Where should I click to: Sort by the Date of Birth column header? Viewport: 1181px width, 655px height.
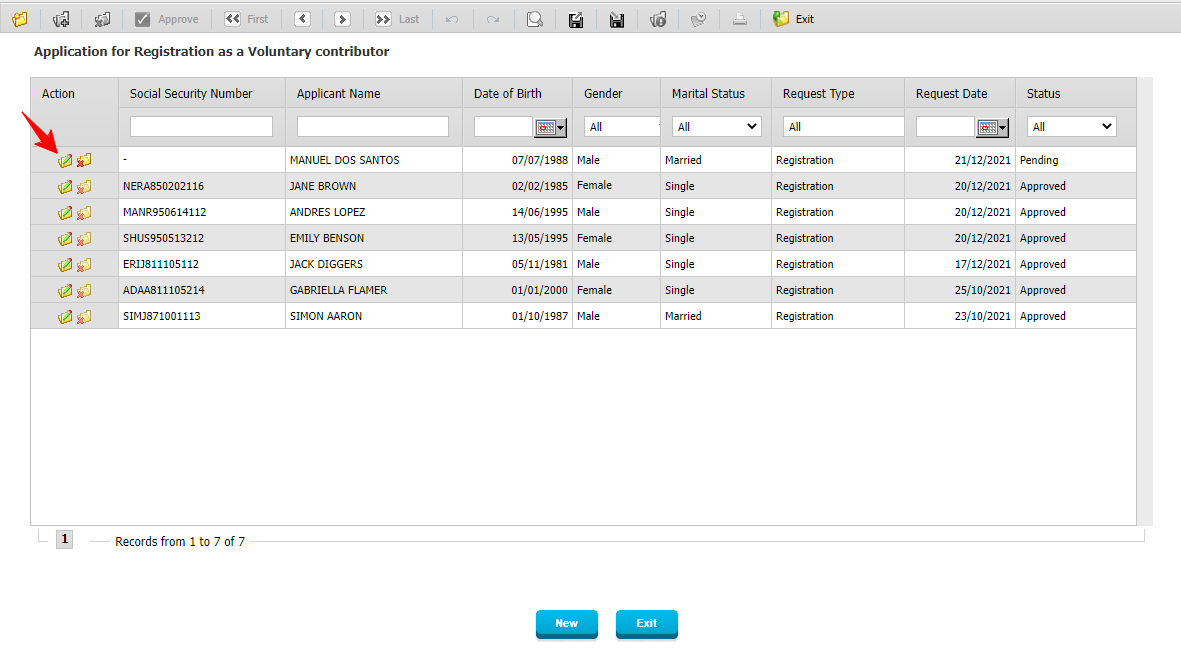[x=508, y=93]
